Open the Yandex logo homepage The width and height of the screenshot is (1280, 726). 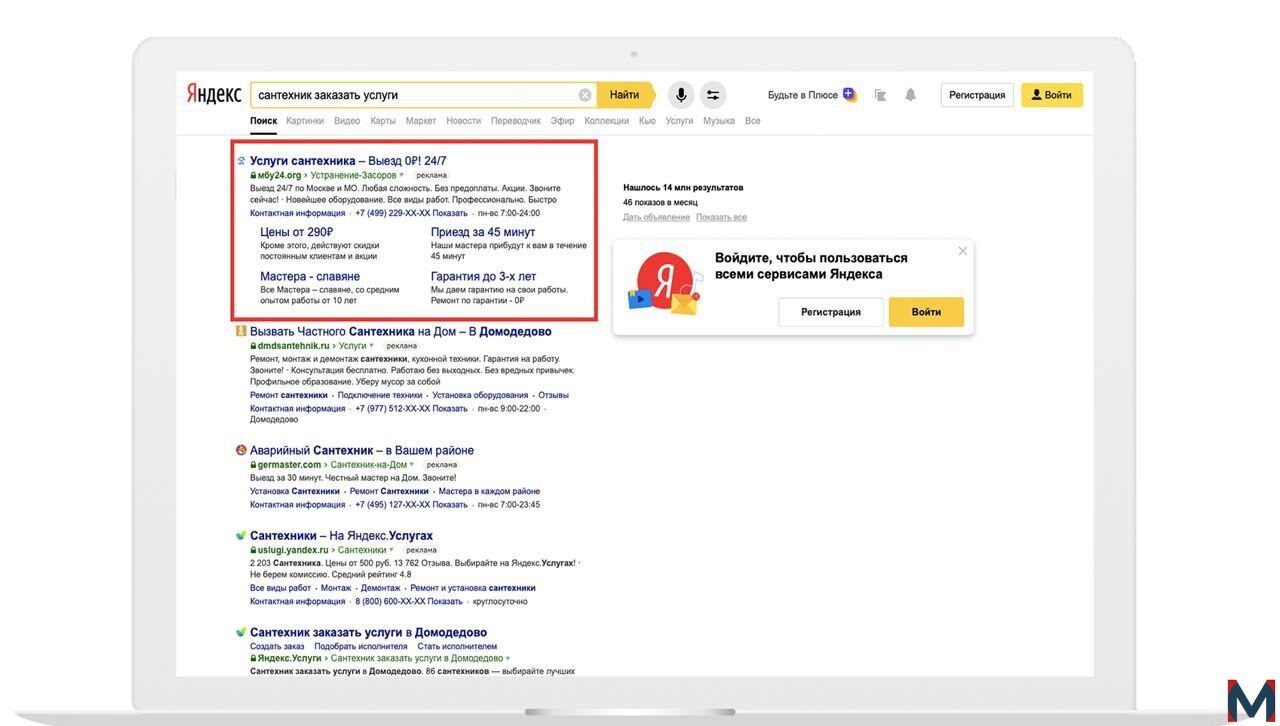click(x=214, y=94)
